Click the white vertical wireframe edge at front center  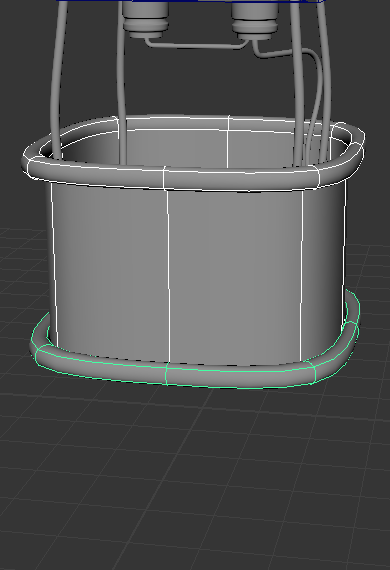(168, 276)
